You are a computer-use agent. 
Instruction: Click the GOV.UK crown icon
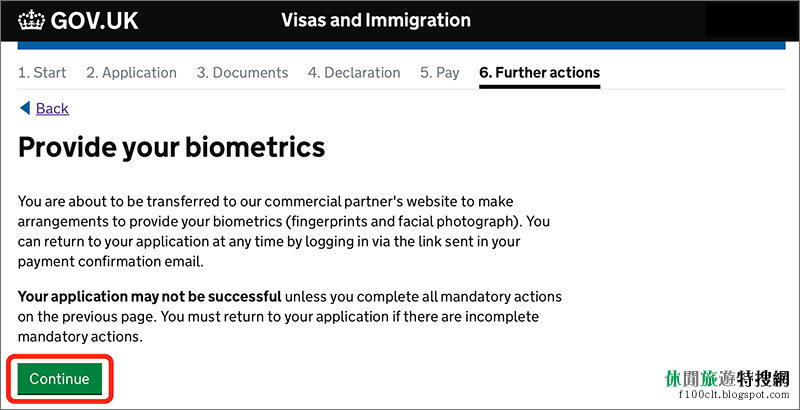32,20
